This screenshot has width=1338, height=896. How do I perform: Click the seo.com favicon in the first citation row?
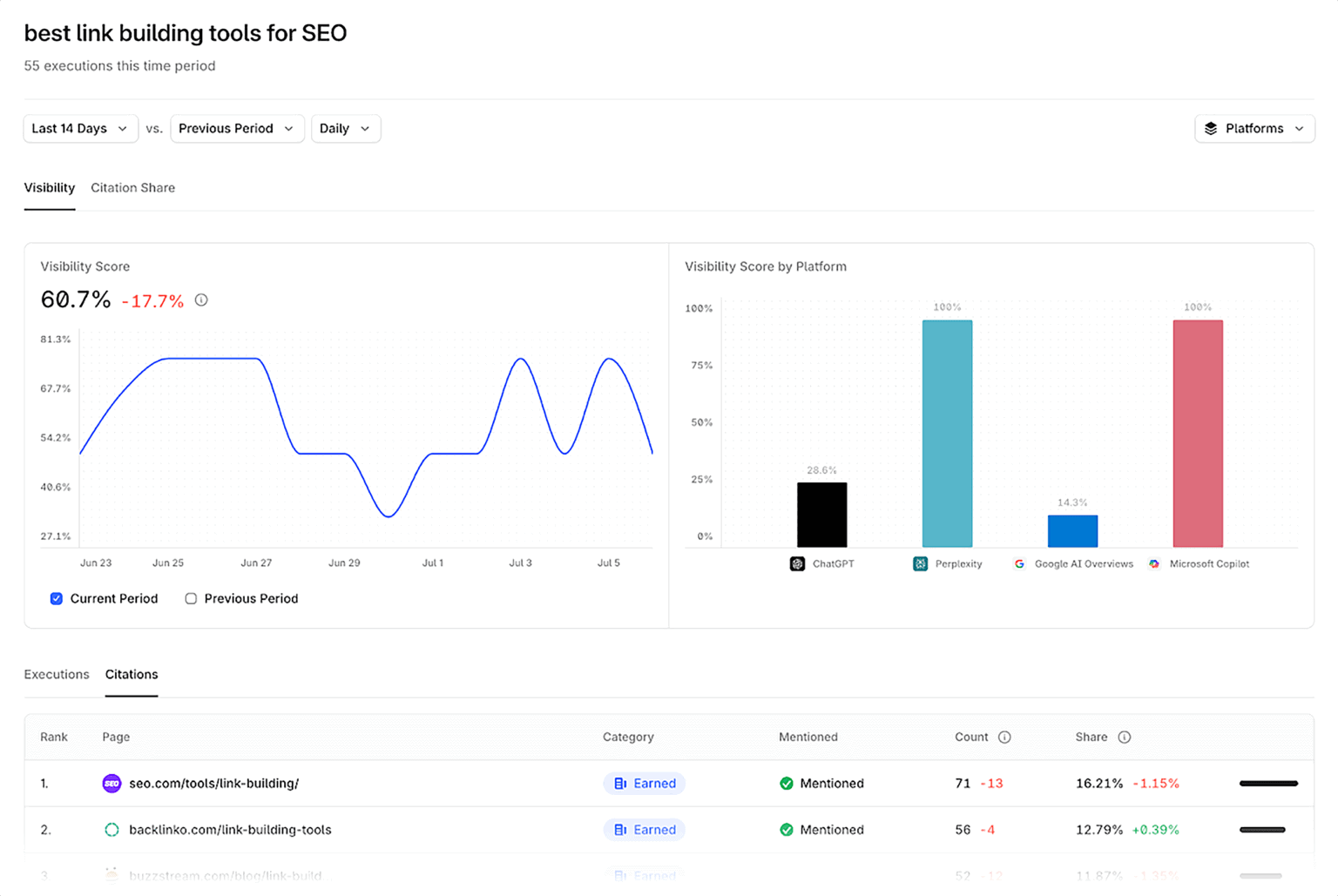point(111,783)
